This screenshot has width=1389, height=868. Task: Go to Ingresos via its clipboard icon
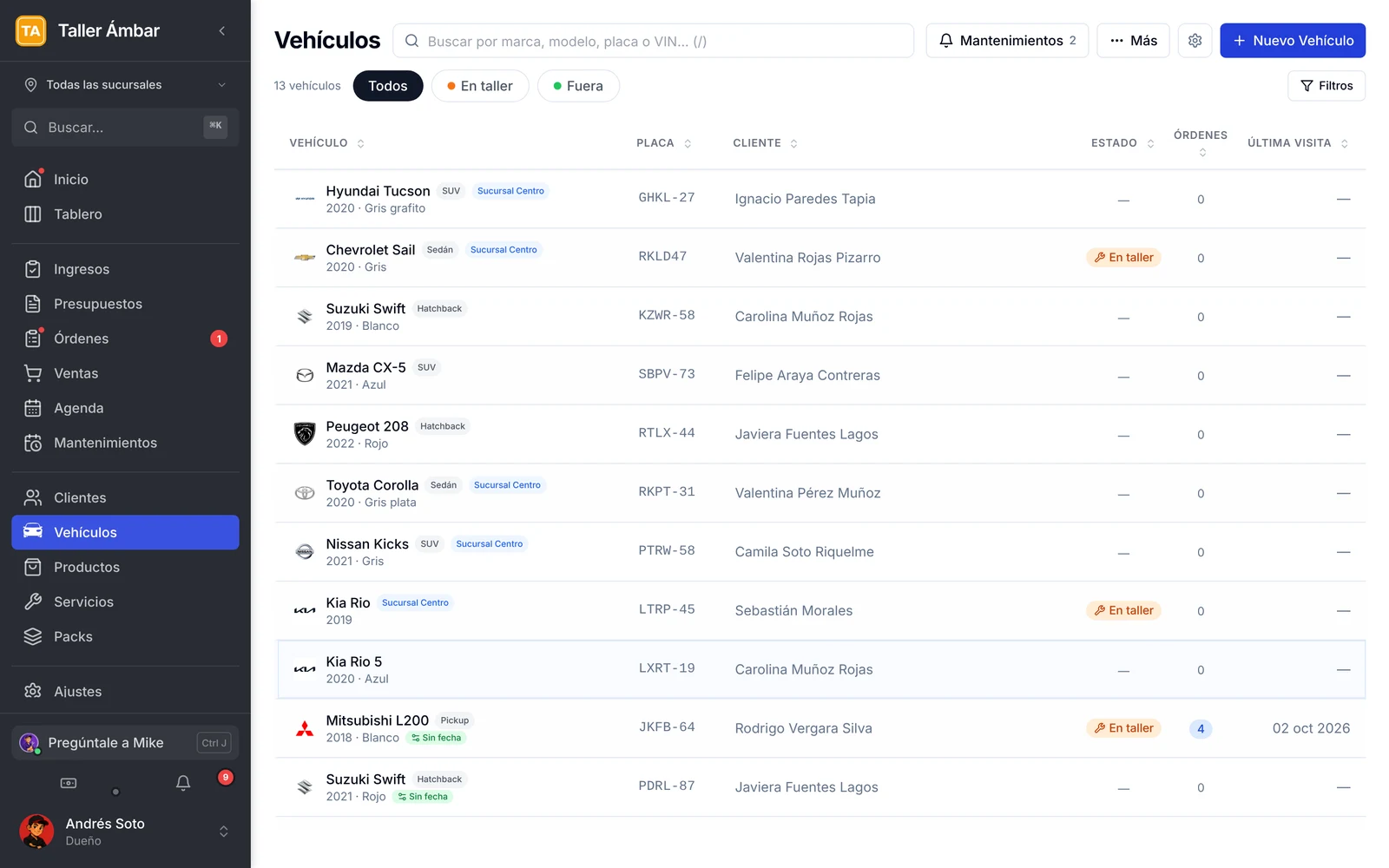pyautogui.click(x=33, y=269)
